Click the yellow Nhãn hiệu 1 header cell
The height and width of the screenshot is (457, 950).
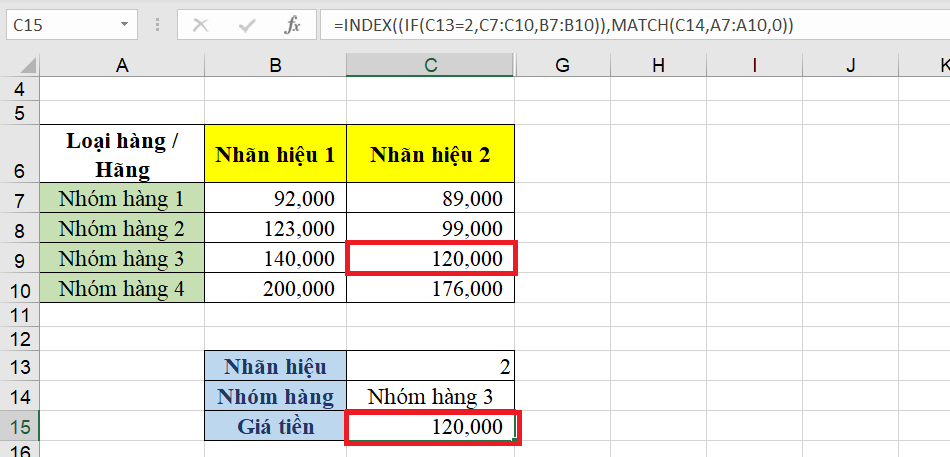click(x=275, y=154)
